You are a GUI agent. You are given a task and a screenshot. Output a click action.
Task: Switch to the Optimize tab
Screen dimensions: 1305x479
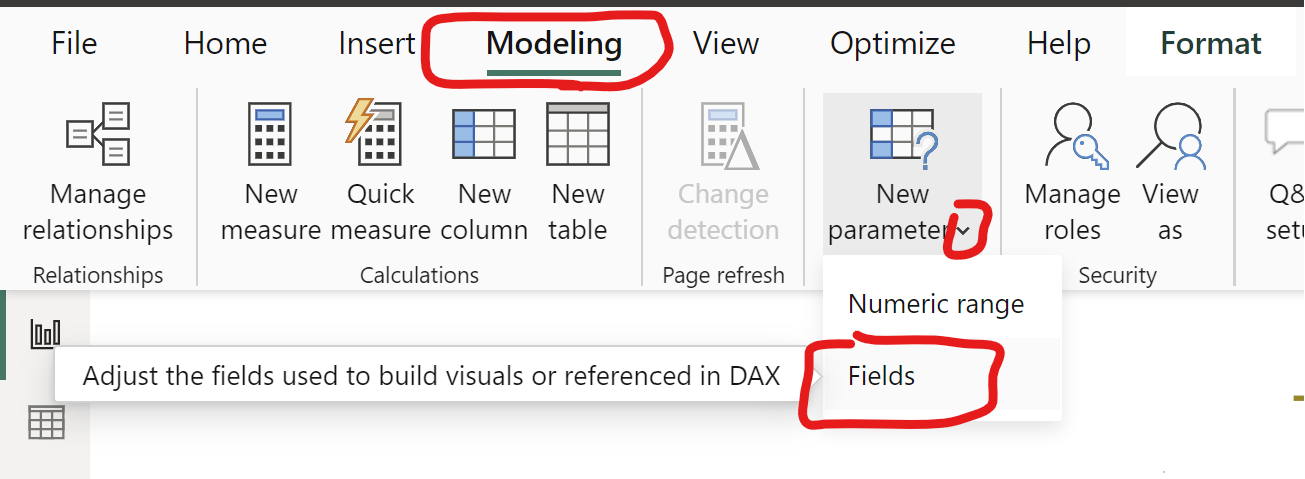click(x=892, y=44)
